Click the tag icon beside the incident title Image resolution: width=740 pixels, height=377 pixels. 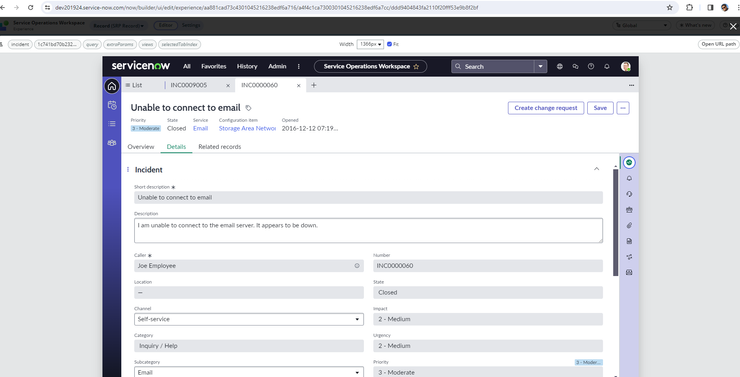248,108
